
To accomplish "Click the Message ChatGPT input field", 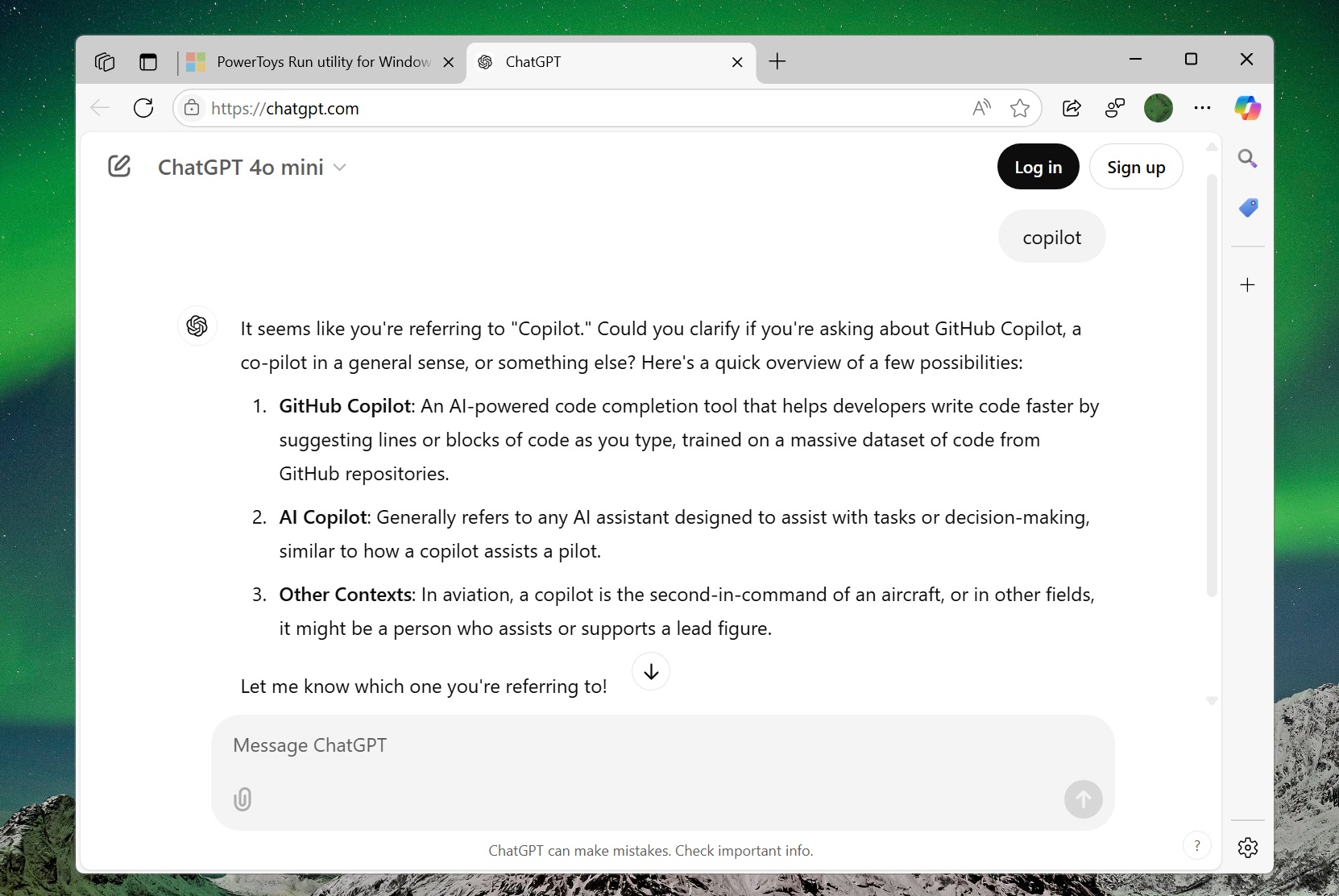I will [x=662, y=746].
